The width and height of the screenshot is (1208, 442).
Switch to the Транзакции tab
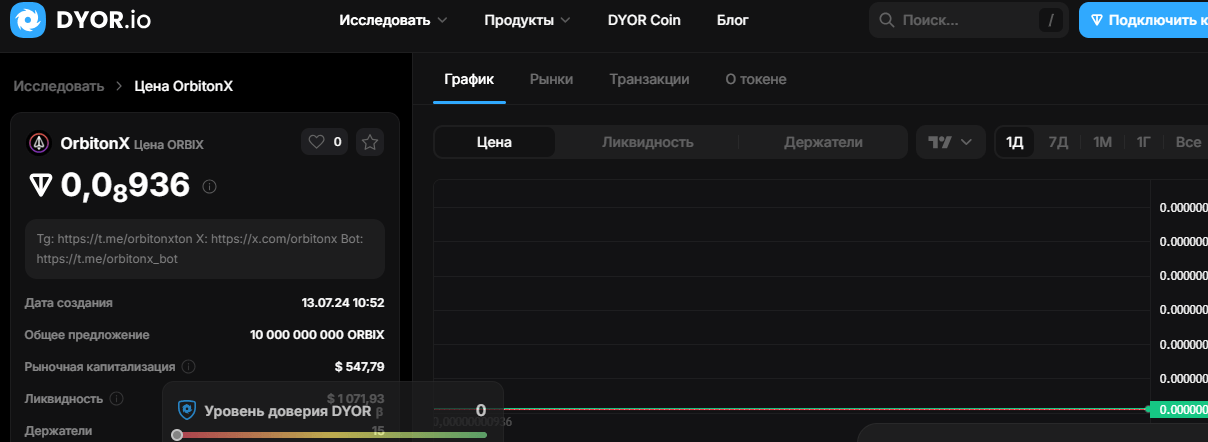click(649, 79)
